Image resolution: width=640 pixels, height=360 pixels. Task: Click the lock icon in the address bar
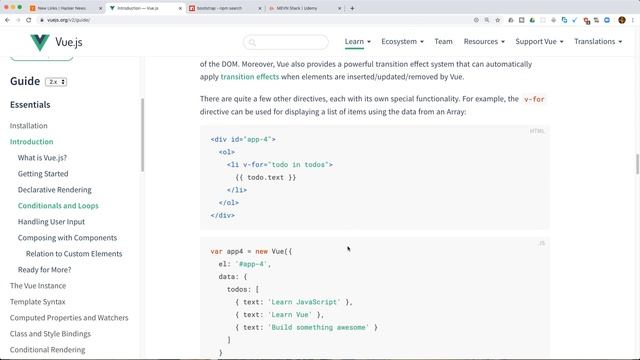pyautogui.click(x=42, y=20)
